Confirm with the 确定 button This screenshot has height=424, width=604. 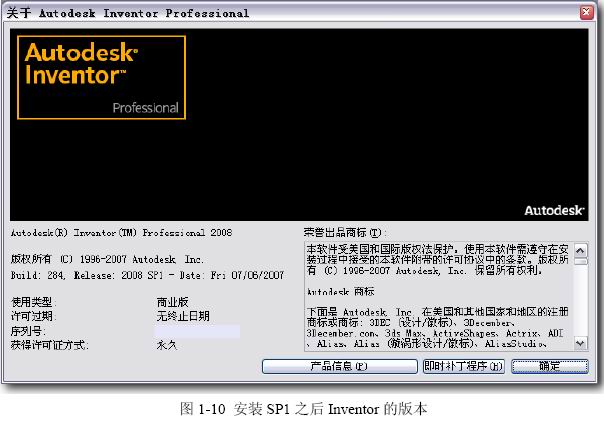tap(550, 366)
